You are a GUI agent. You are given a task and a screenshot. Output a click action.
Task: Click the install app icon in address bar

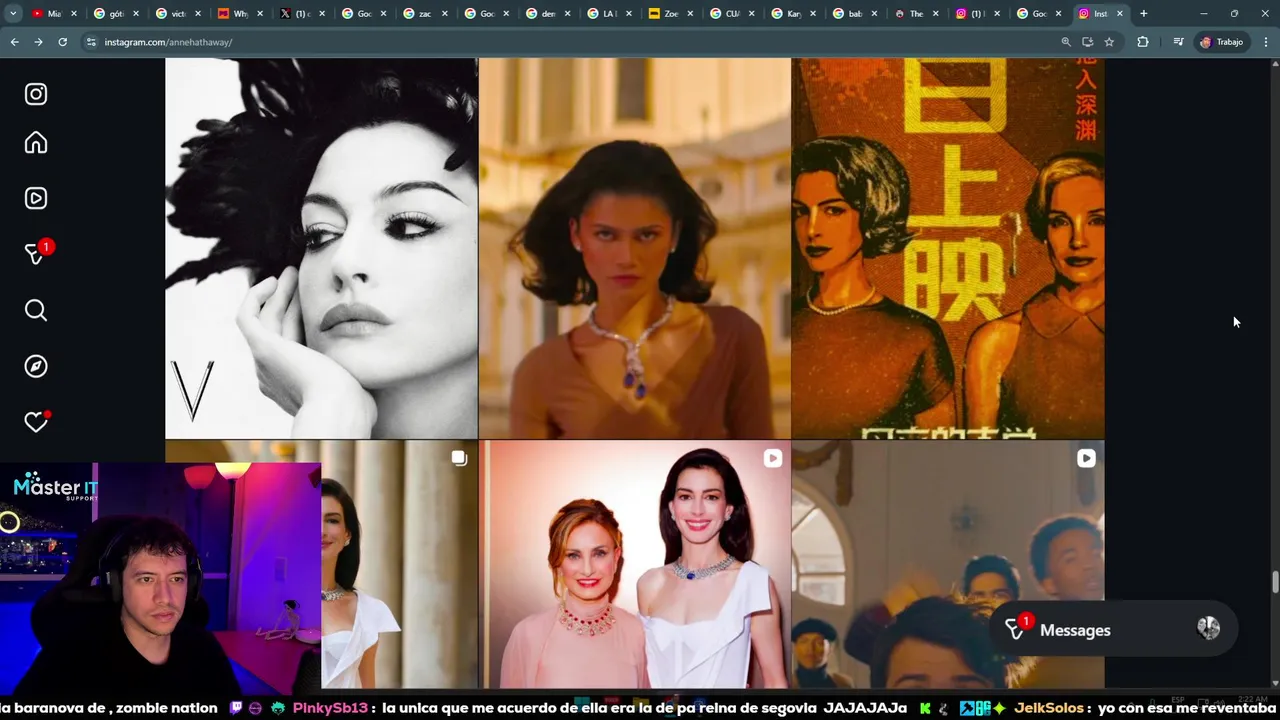tap(1087, 42)
